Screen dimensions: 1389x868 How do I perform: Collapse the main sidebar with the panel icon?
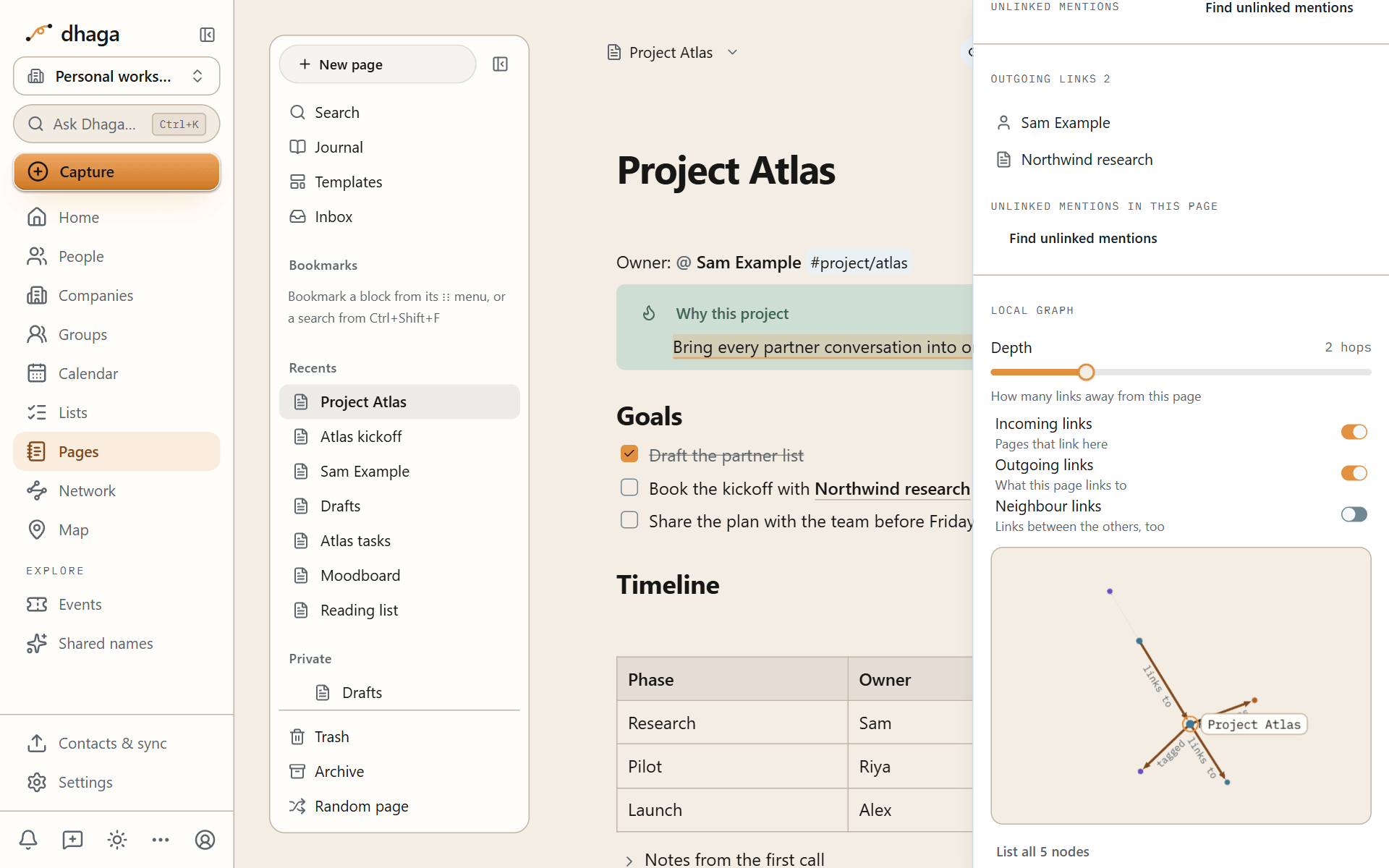tap(207, 35)
